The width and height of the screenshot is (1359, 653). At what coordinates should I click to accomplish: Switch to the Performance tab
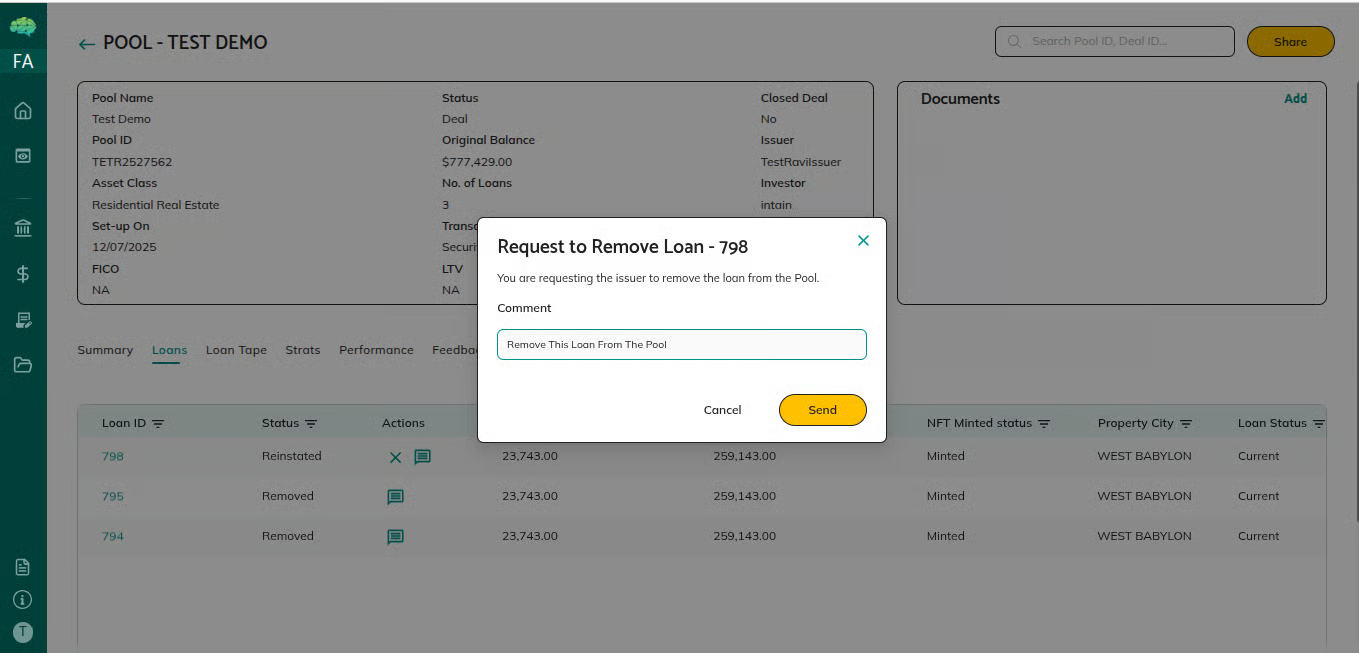376,350
